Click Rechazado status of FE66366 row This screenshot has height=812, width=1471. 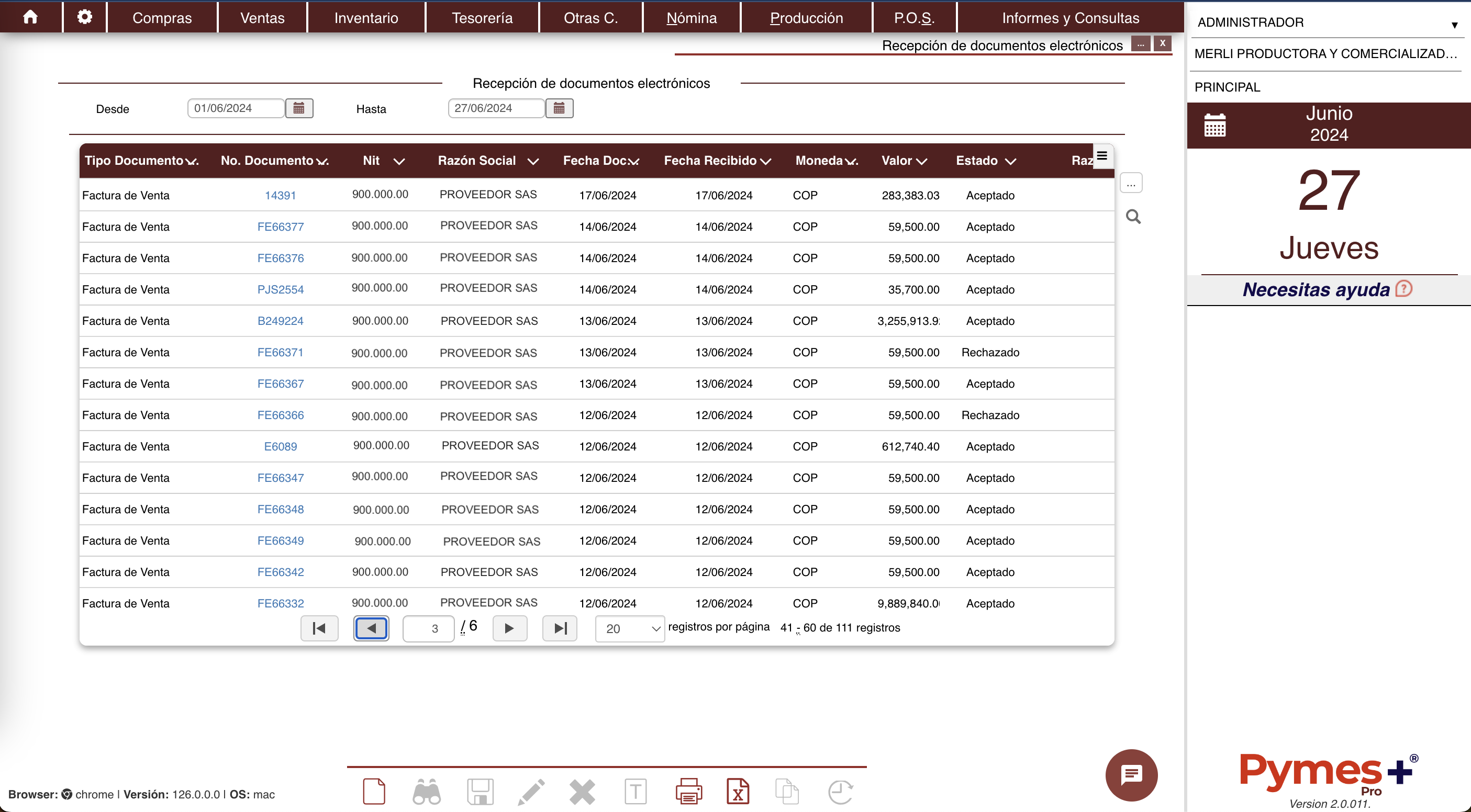990,415
